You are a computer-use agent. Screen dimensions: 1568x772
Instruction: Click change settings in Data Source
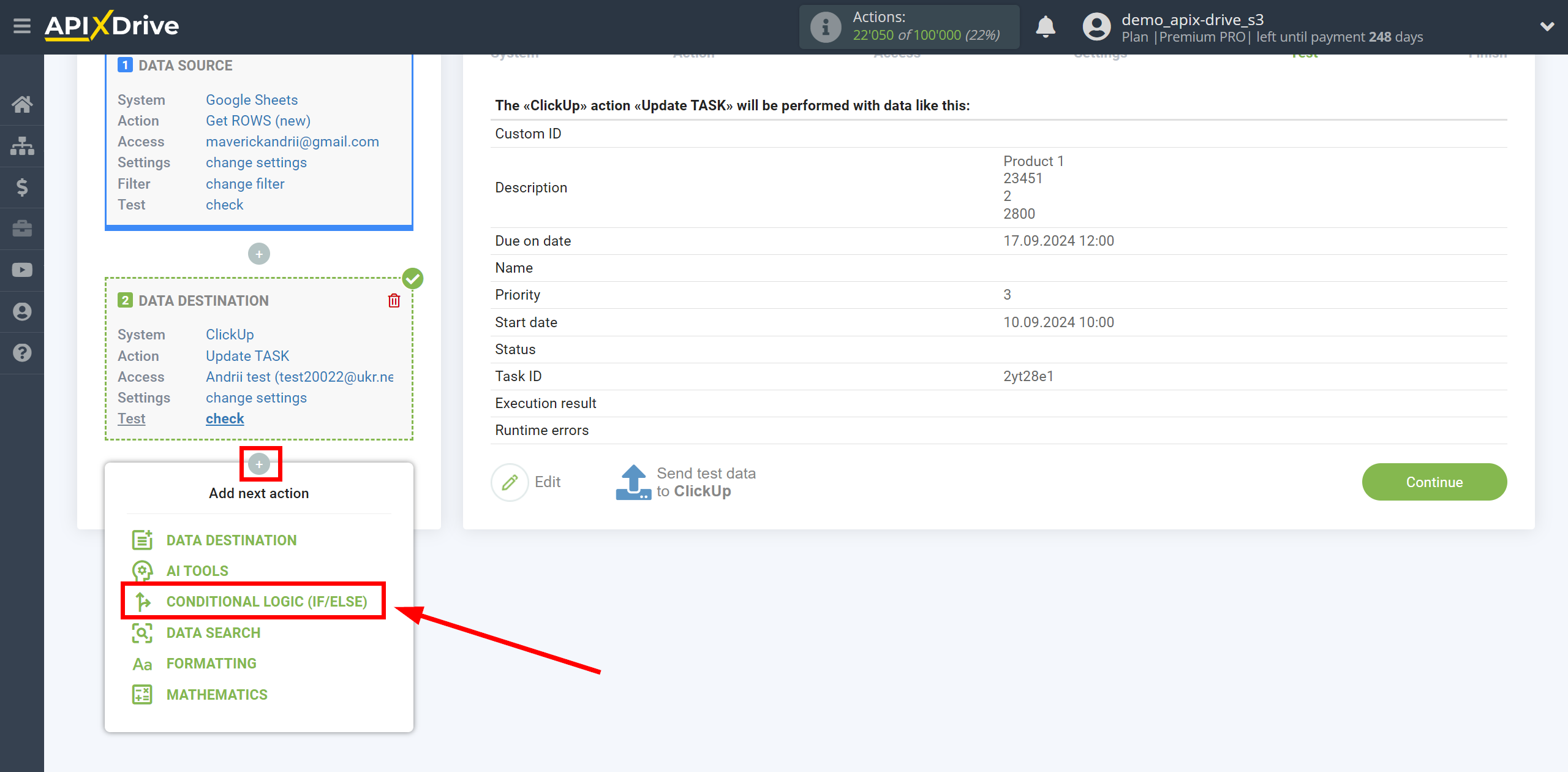[x=256, y=162]
